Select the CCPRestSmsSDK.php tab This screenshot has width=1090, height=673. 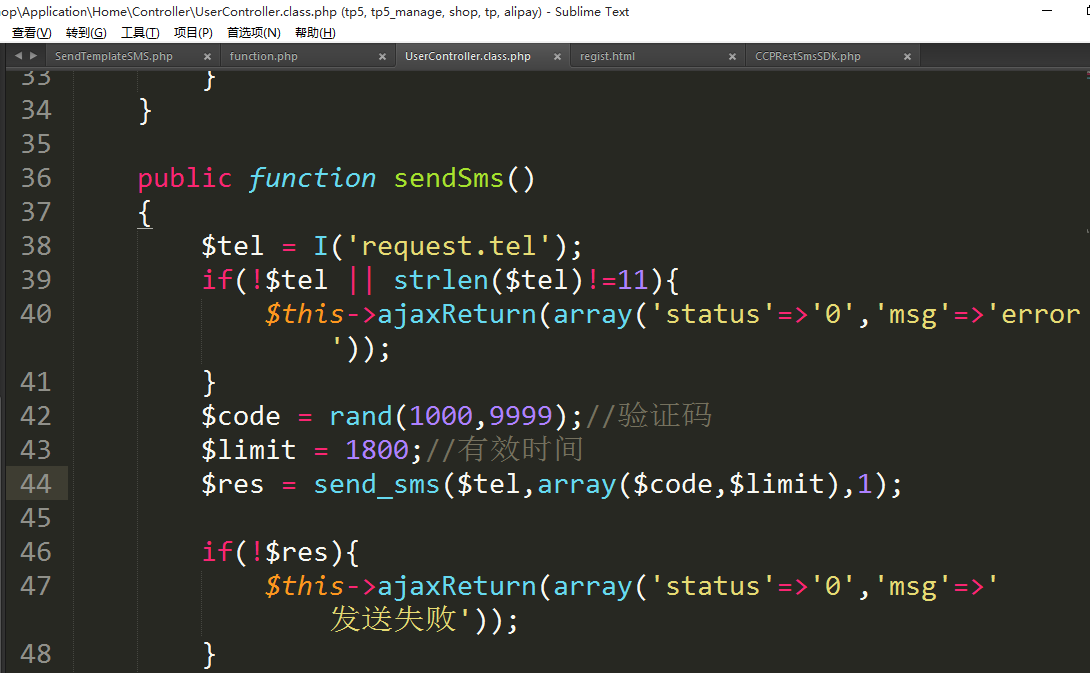click(x=807, y=57)
